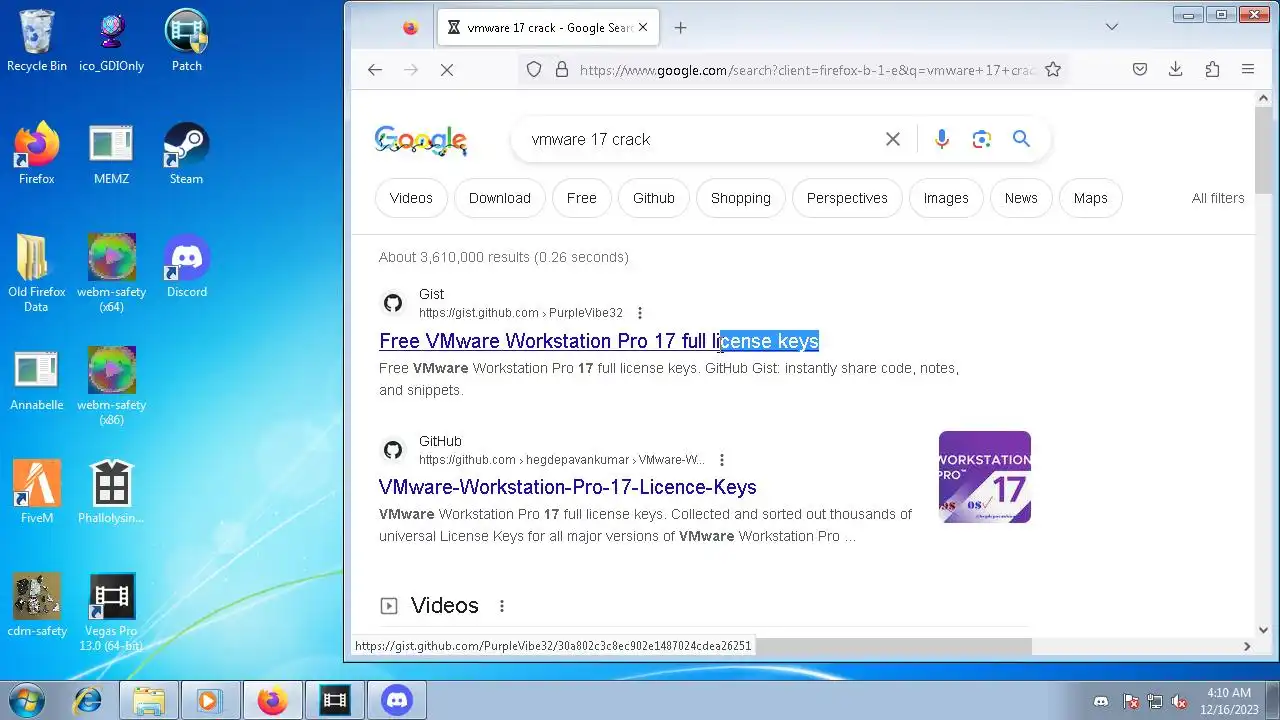Click the horizontal scrollbar right arrow

click(x=1246, y=646)
